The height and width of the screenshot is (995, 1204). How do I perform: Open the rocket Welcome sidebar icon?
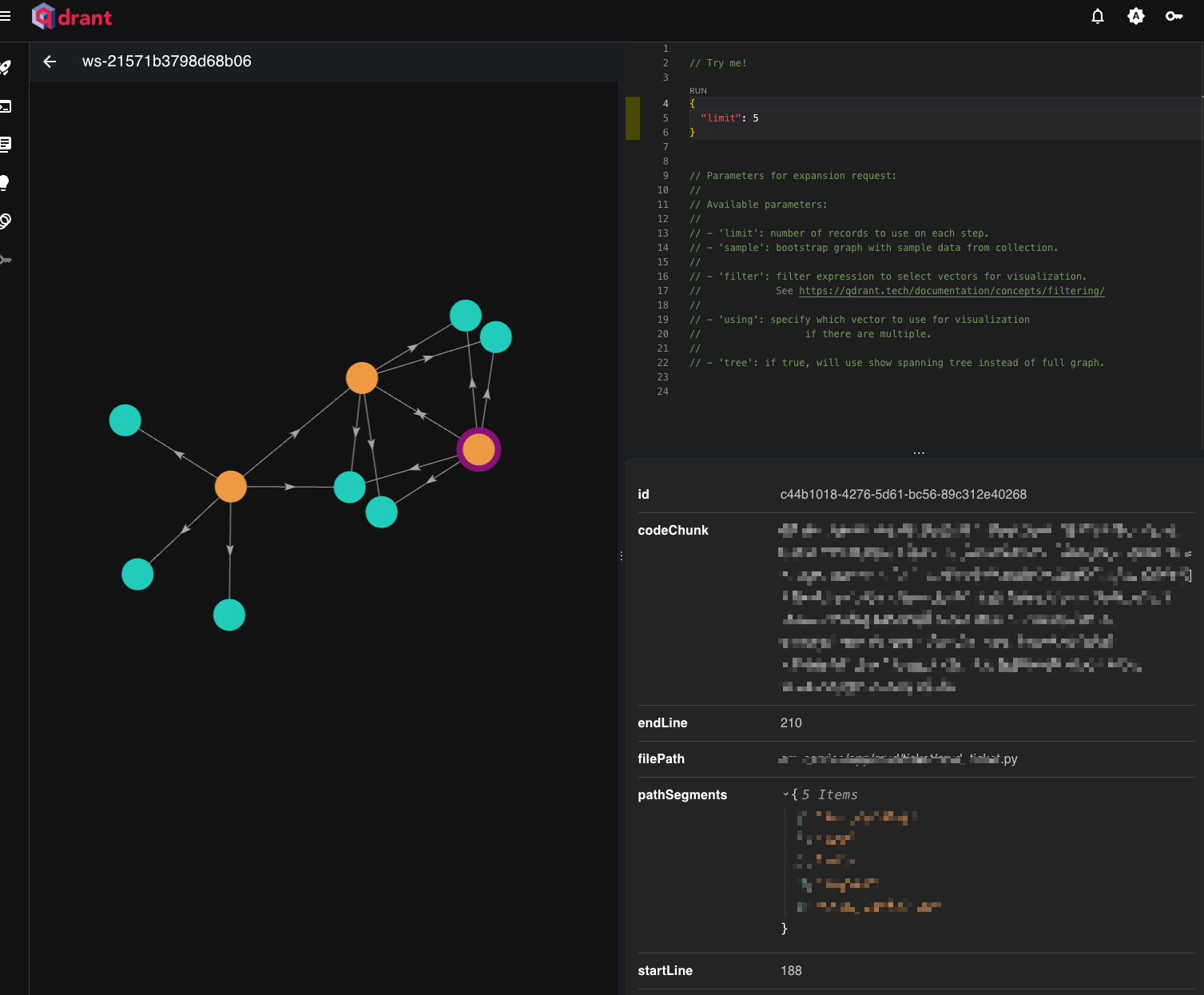click(x=5, y=68)
